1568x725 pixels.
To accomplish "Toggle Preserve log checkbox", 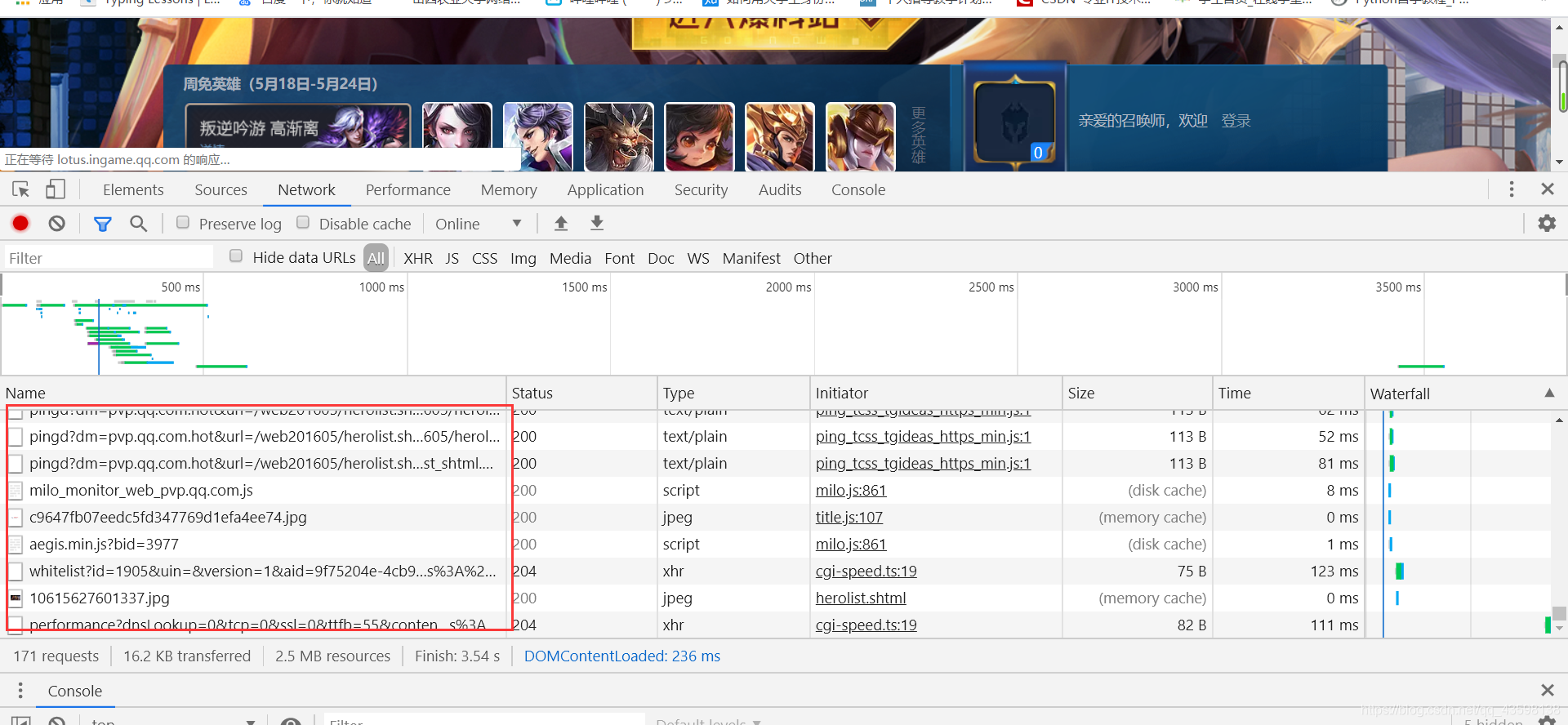I will pyautogui.click(x=183, y=222).
